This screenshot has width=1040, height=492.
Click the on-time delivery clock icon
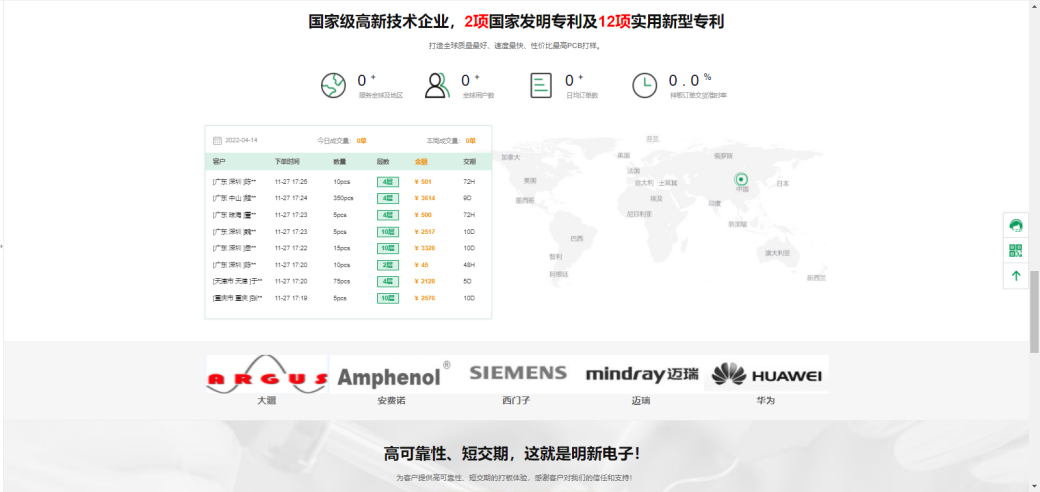click(x=644, y=86)
